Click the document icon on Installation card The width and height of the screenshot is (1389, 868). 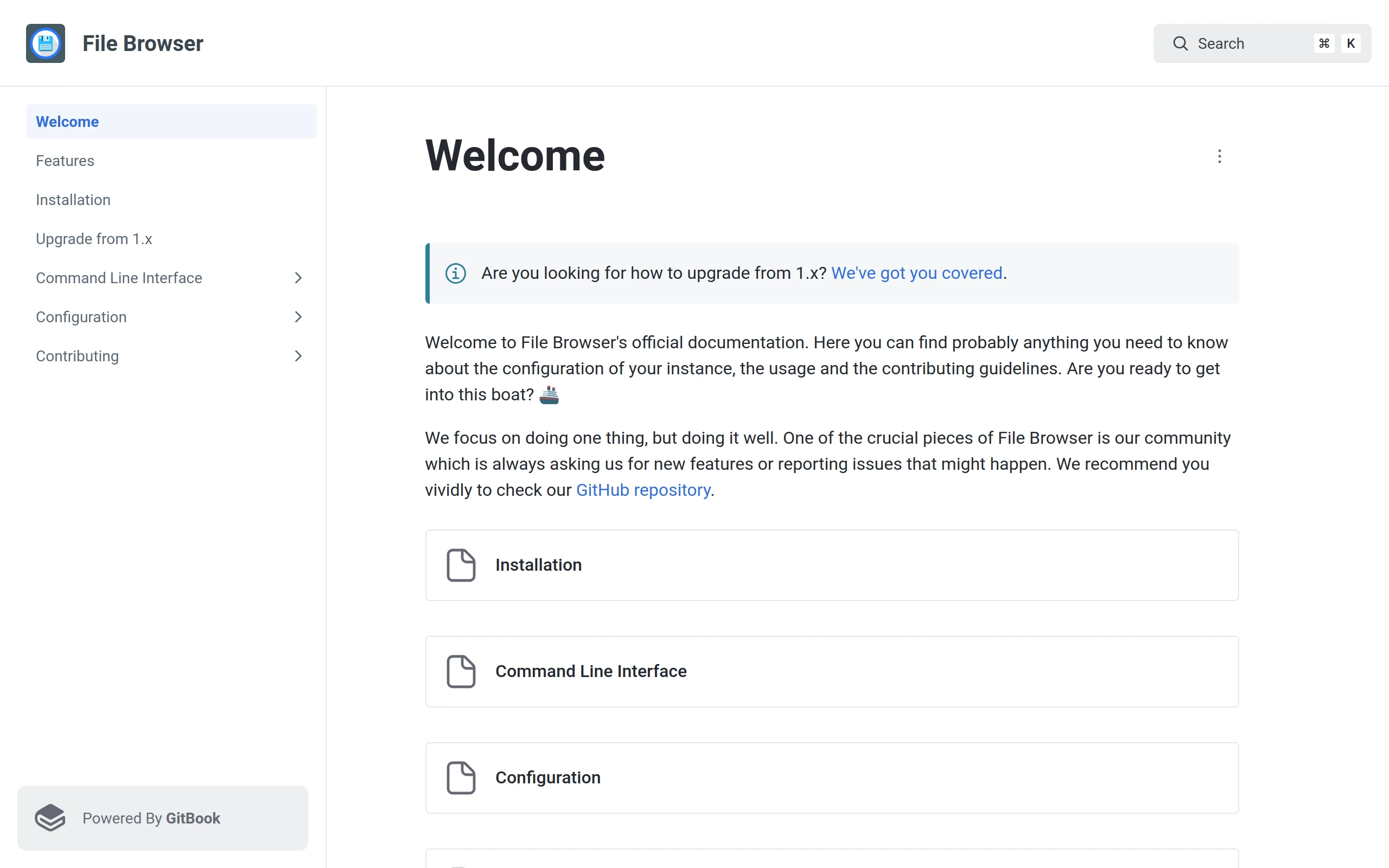461,565
